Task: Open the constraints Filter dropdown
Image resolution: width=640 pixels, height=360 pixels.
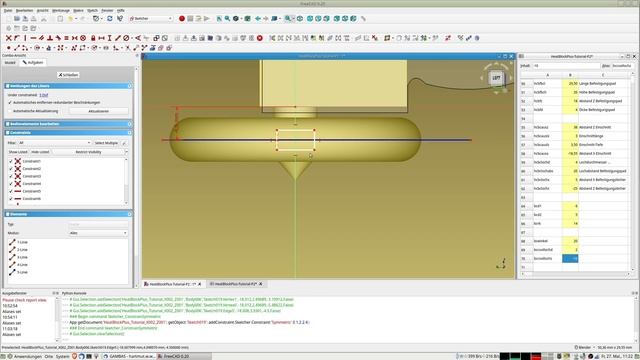Action: pos(55,143)
